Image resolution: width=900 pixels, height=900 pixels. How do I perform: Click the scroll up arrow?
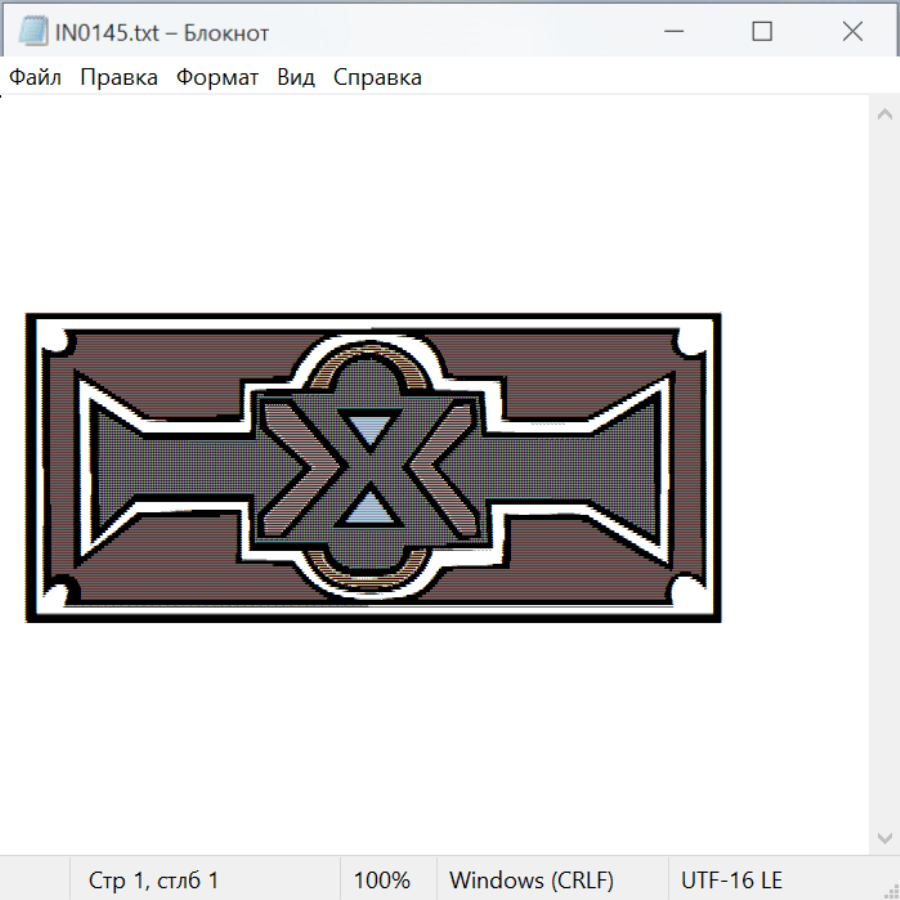884,115
